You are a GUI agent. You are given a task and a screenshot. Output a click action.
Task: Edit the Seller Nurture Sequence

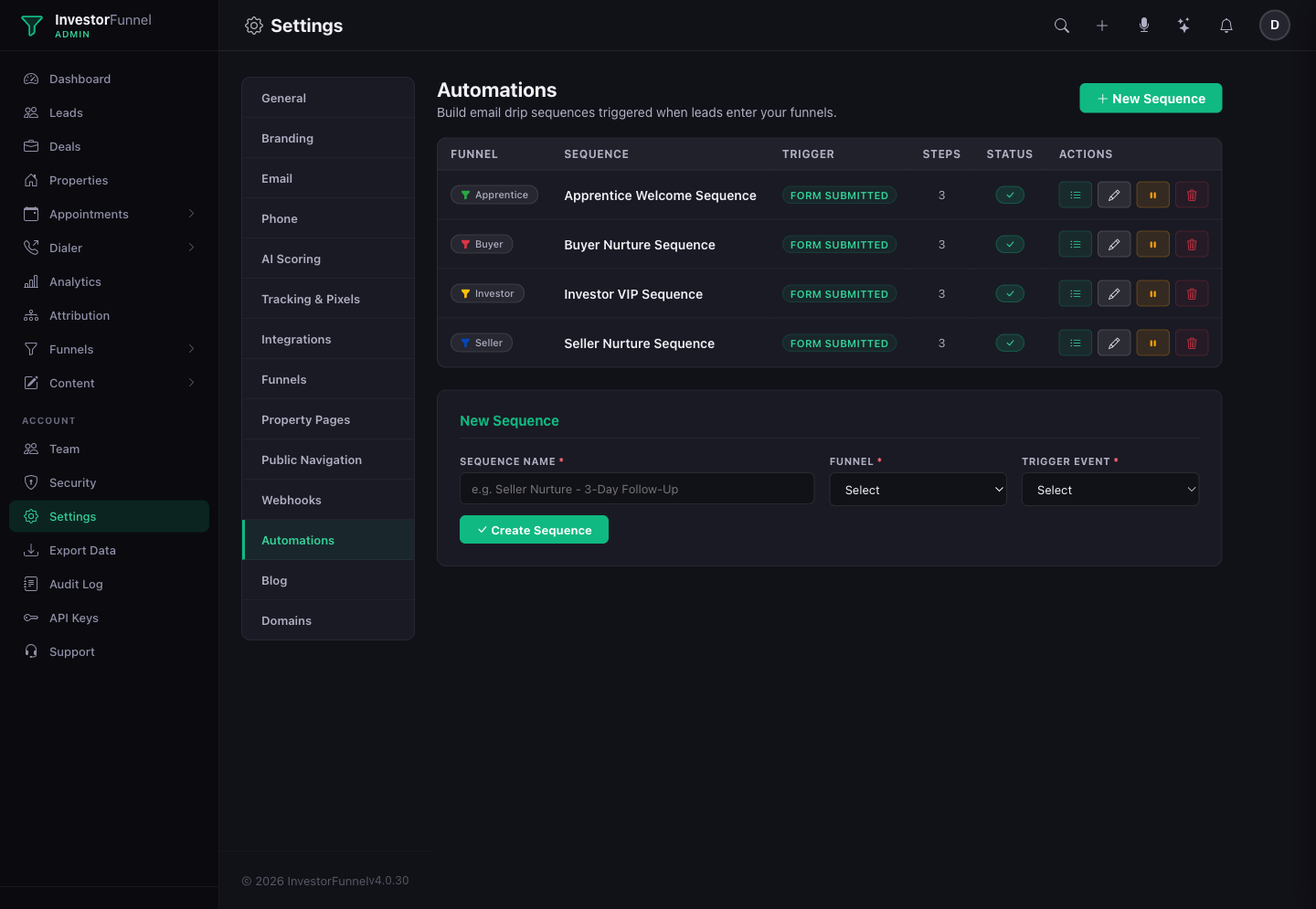(1114, 343)
